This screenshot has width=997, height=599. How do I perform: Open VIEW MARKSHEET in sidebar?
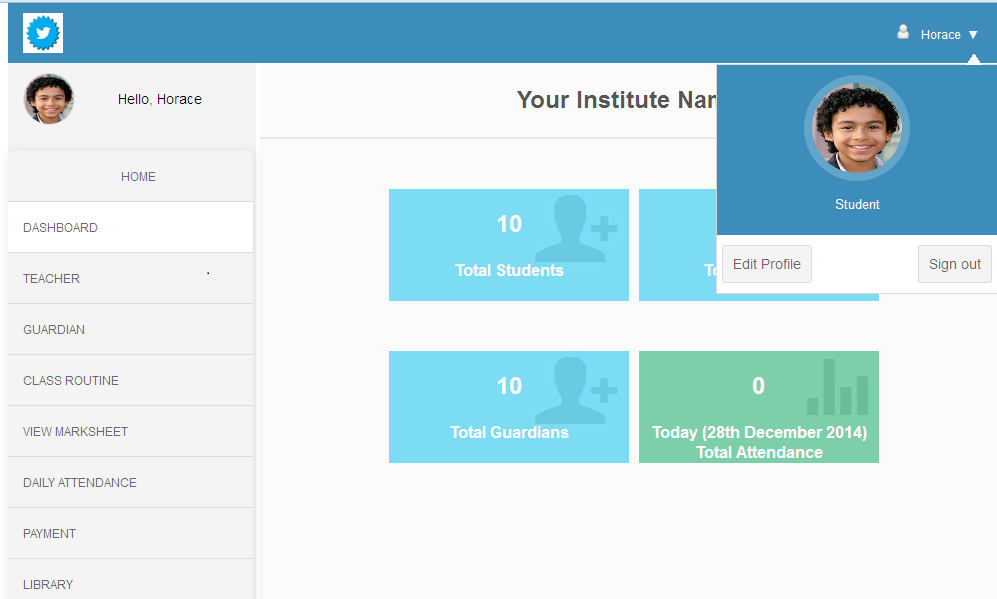click(75, 432)
